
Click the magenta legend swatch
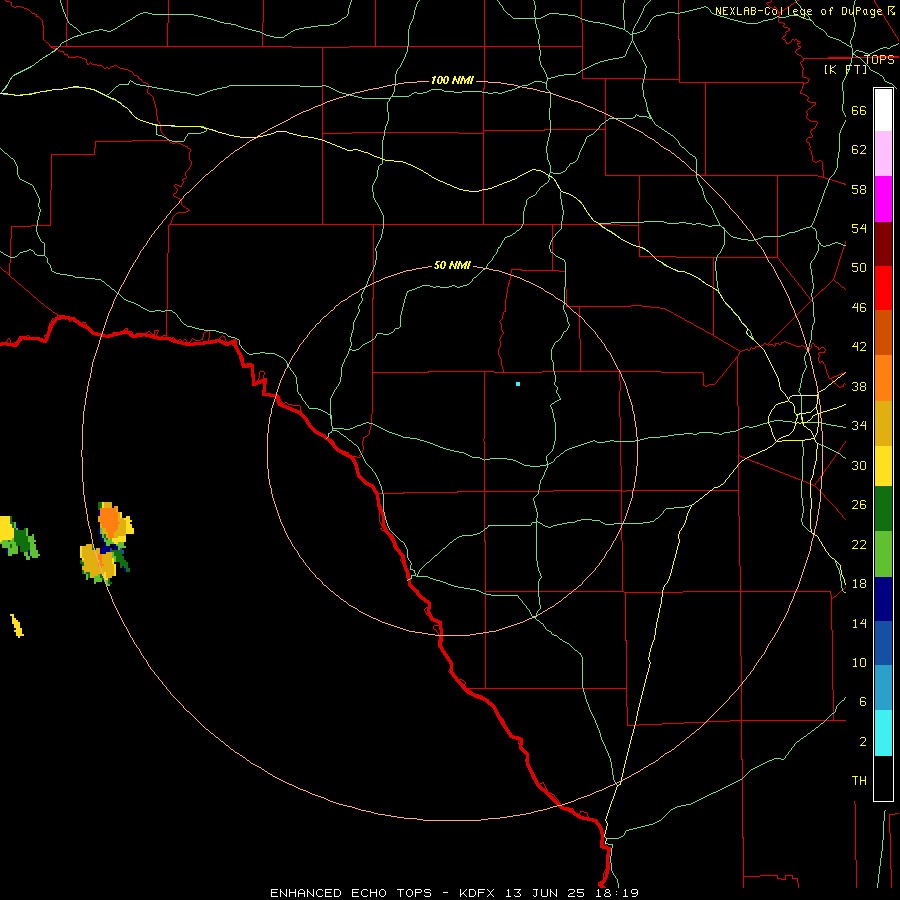pos(883,199)
